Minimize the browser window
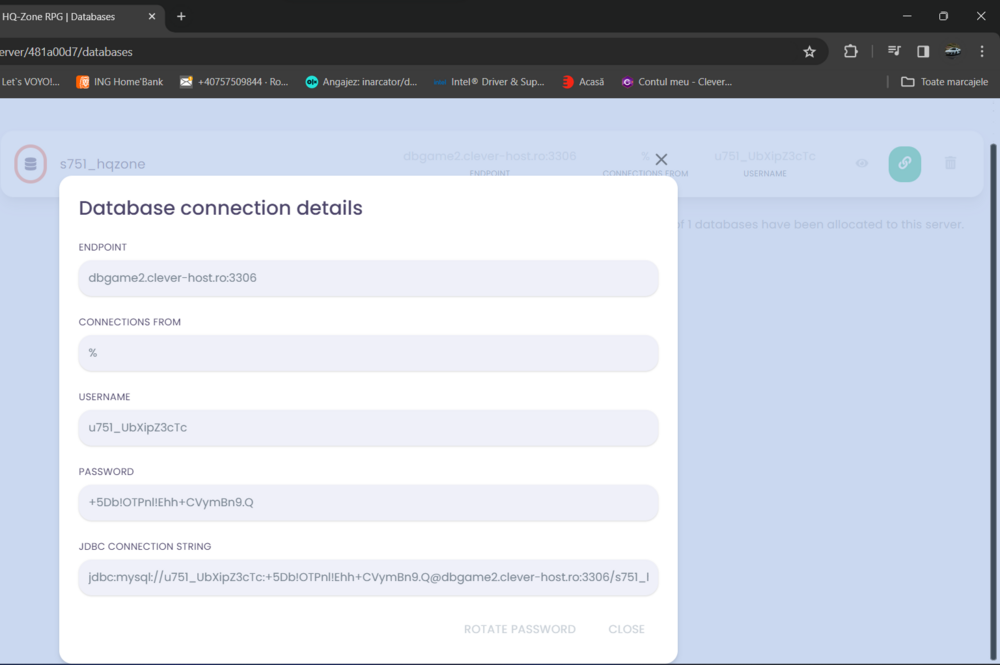This screenshot has height=665, width=1000. (x=907, y=16)
